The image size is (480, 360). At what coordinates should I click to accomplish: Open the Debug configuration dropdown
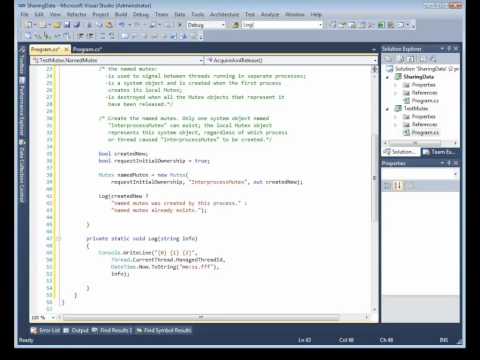(x=223, y=25)
